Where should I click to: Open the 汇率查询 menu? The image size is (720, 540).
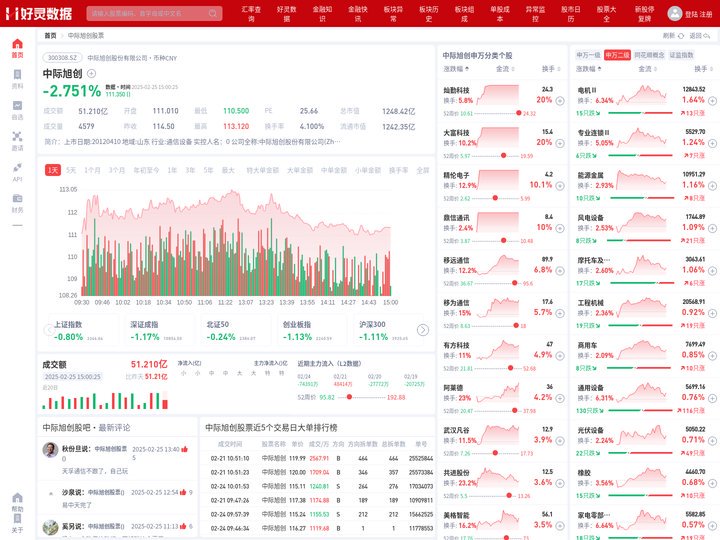[x=251, y=14]
